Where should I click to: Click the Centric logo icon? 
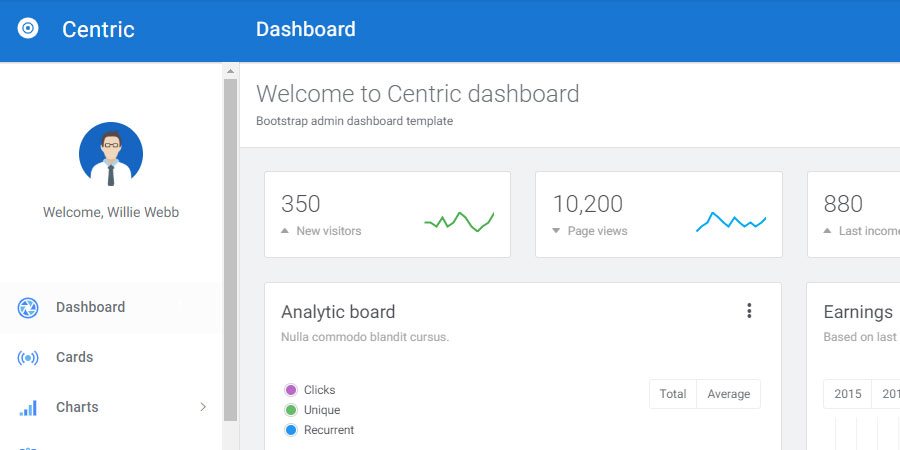(28, 28)
